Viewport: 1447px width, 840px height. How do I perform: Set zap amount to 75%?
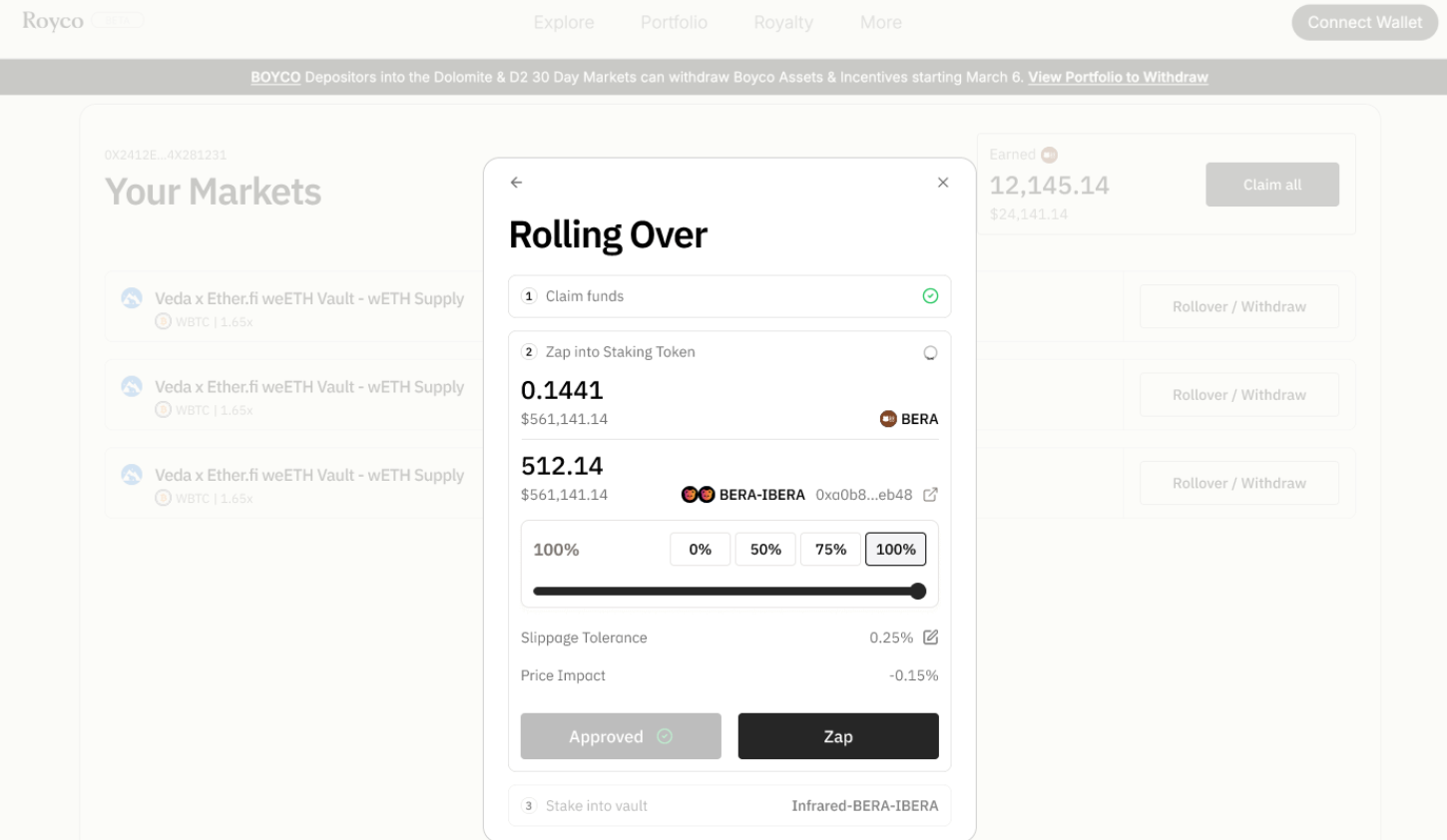click(830, 550)
